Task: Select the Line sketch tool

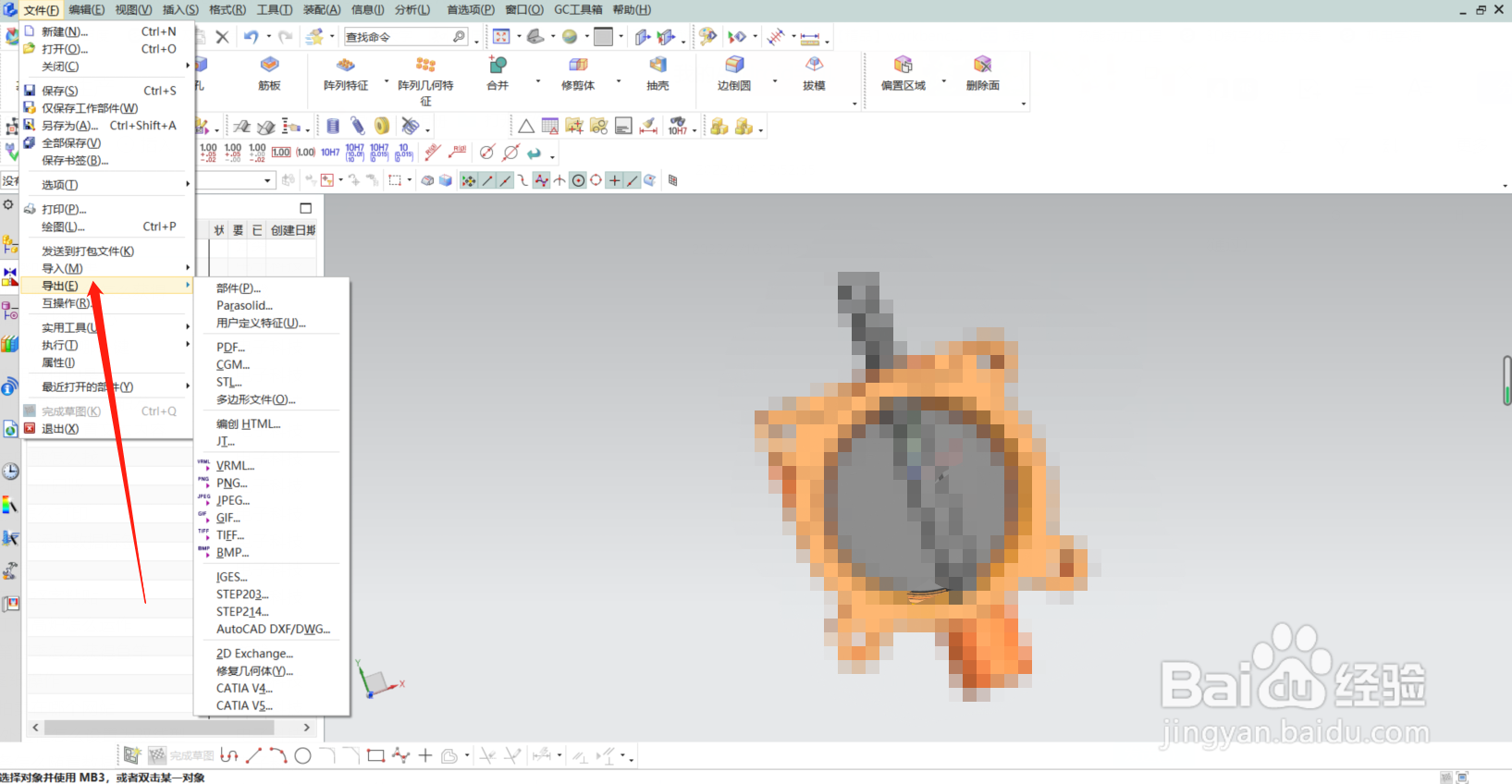Action: click(253, 755)
